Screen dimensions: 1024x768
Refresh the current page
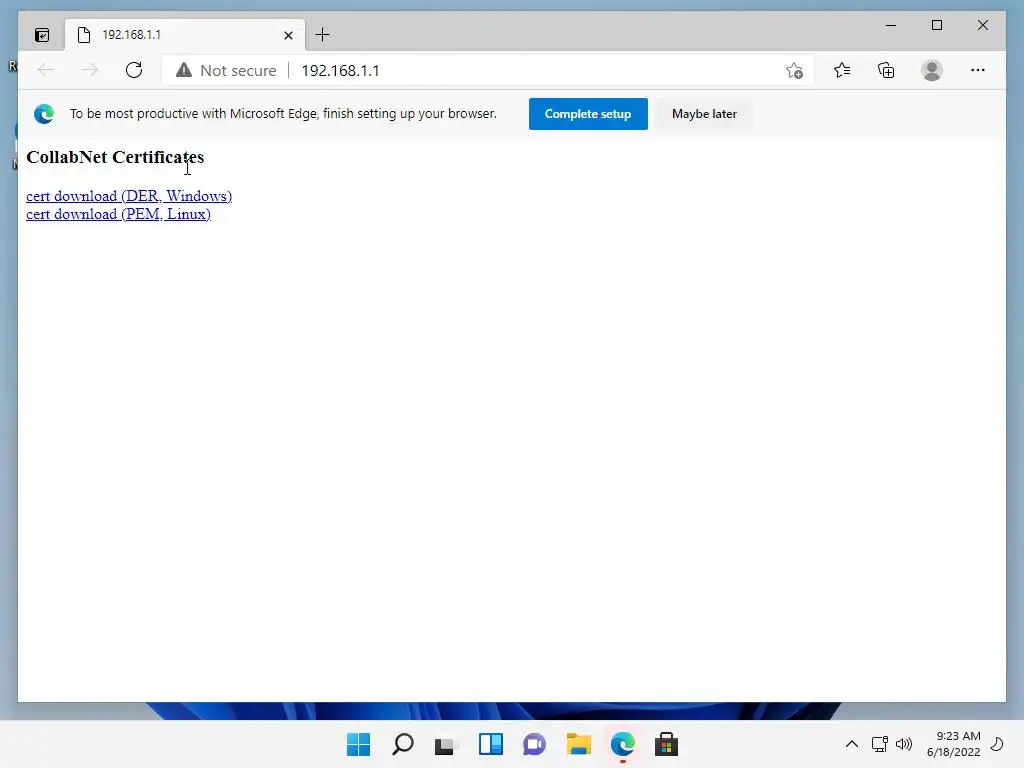click(134, 70)
